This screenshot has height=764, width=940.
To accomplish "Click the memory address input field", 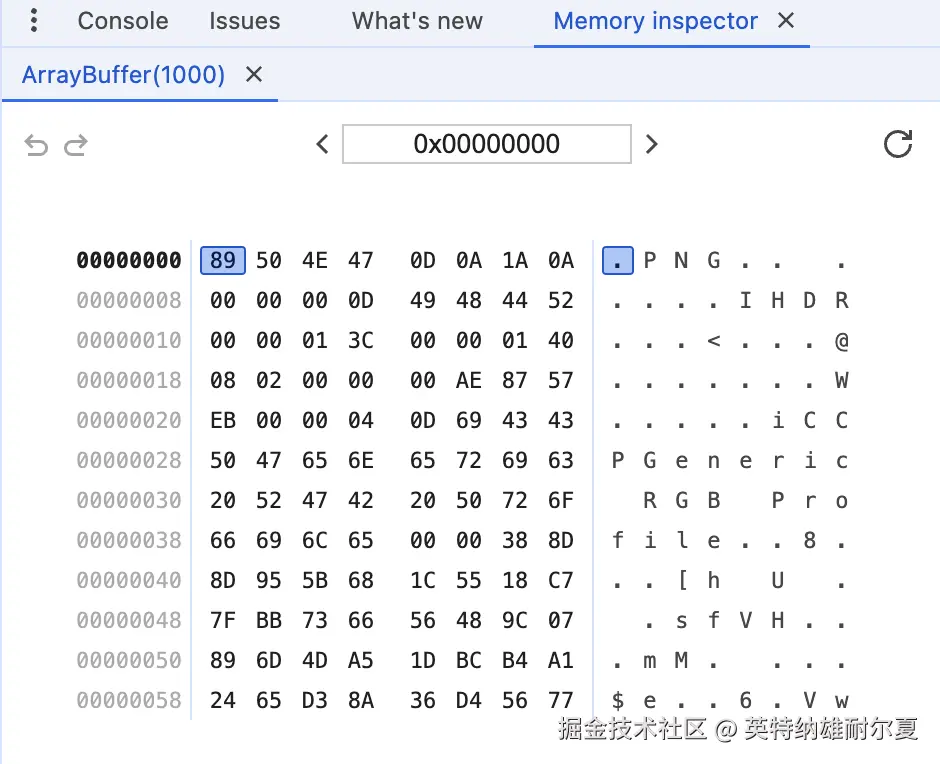I will 487,144.
